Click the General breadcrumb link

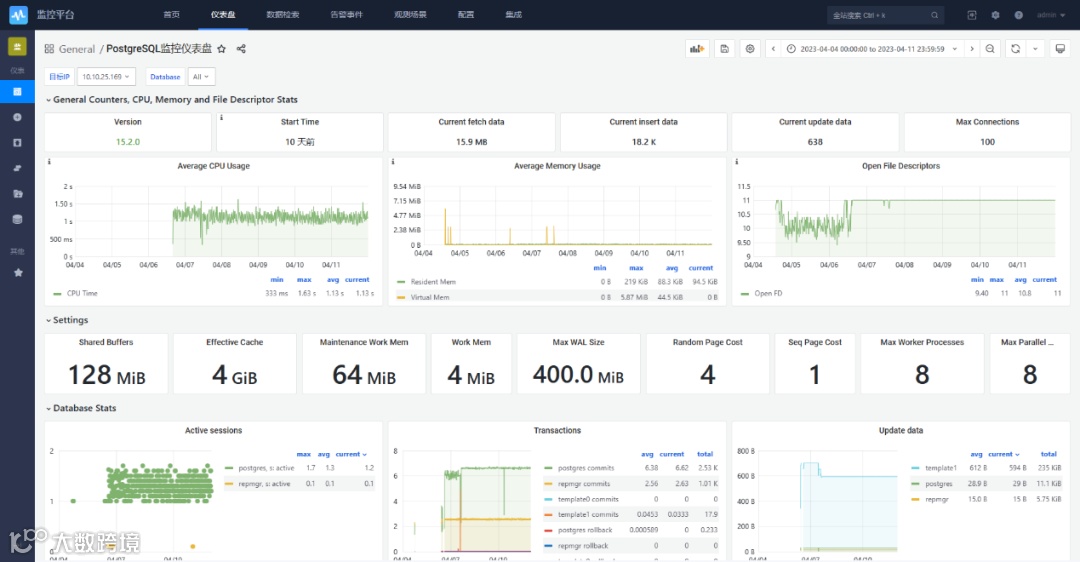point(76,49)
